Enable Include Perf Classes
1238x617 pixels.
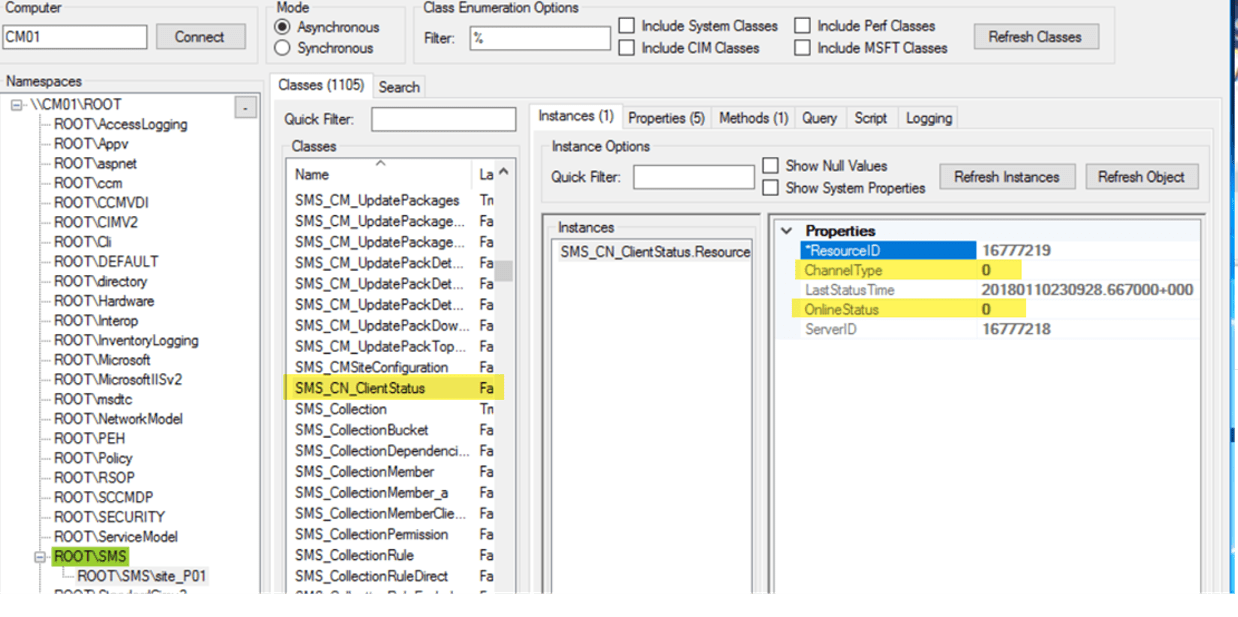point(802,26)
